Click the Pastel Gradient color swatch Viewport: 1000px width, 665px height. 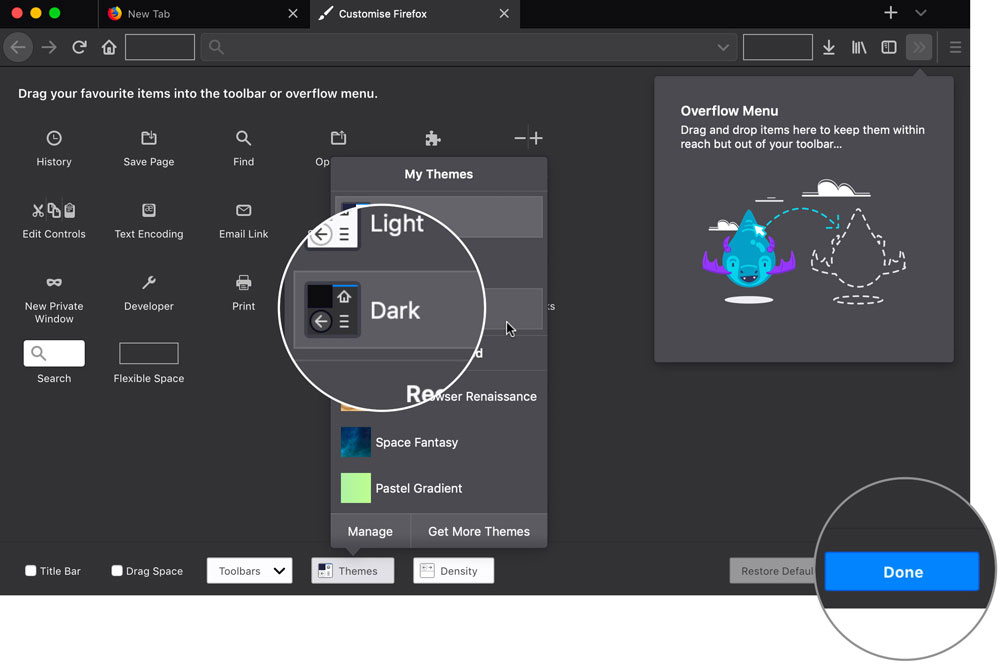(355, 488)
